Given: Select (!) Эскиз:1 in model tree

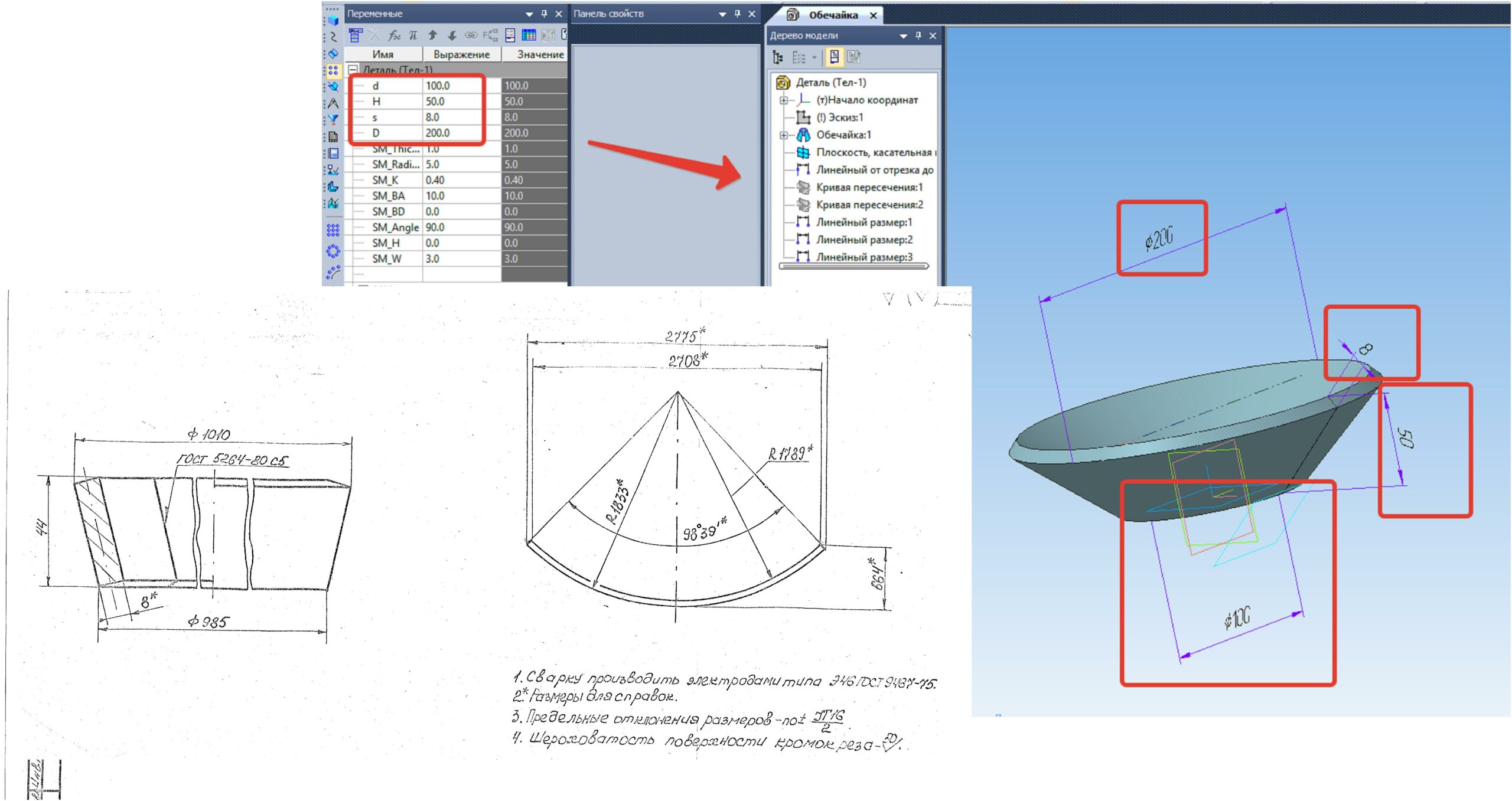Looking at the screenshot, I should click(839, 117).
